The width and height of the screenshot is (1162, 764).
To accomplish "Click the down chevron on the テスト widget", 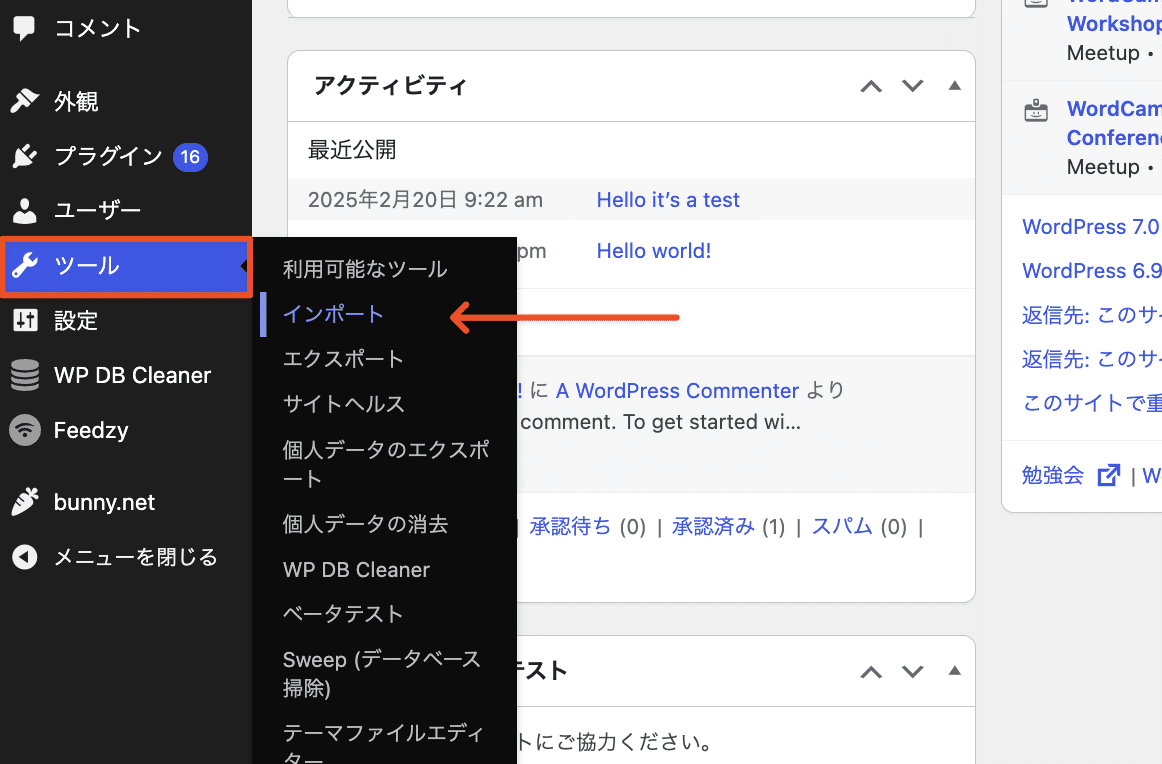I will click(912, 671).
